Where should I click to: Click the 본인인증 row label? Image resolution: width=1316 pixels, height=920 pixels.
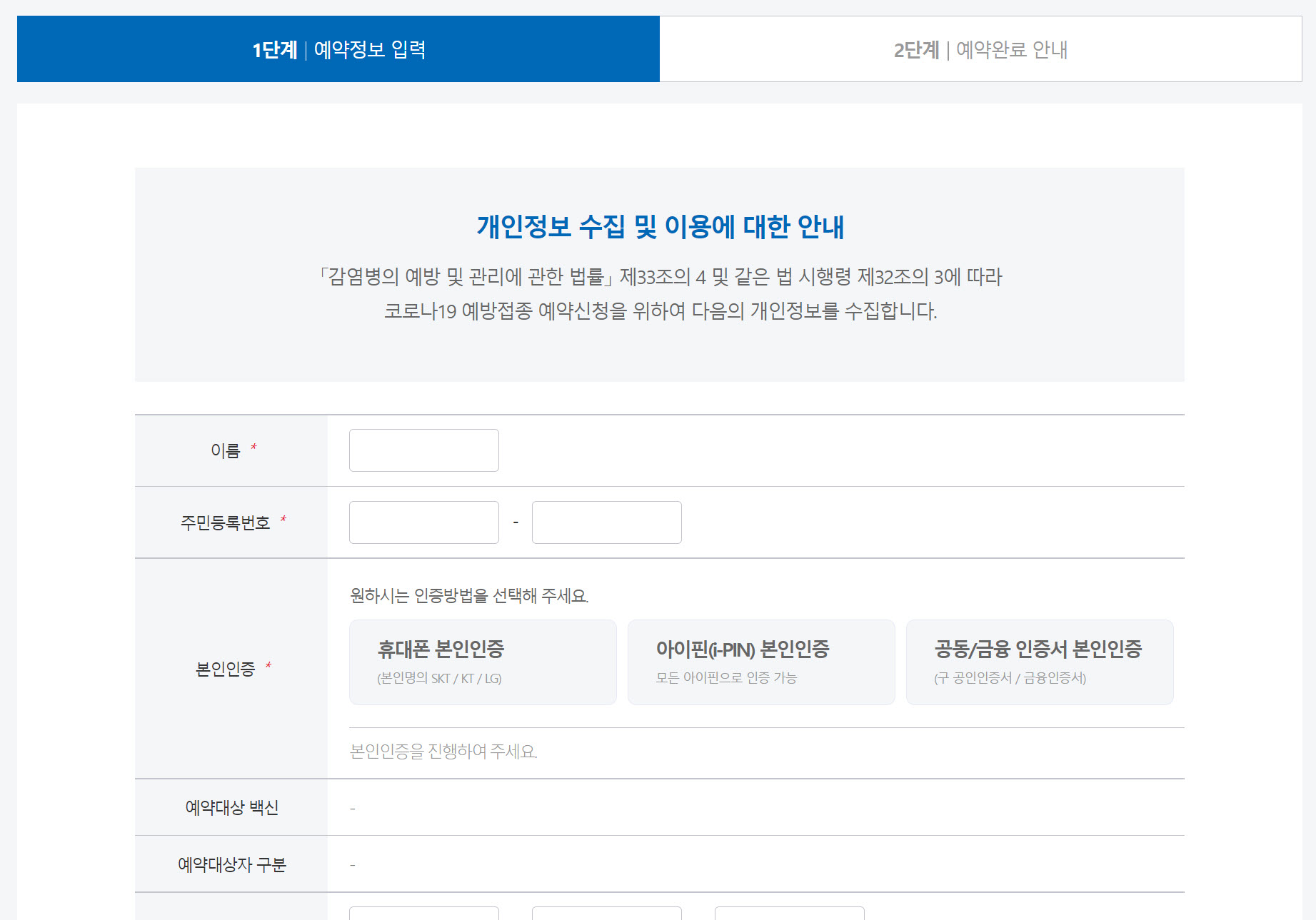[x=226, y=669]
